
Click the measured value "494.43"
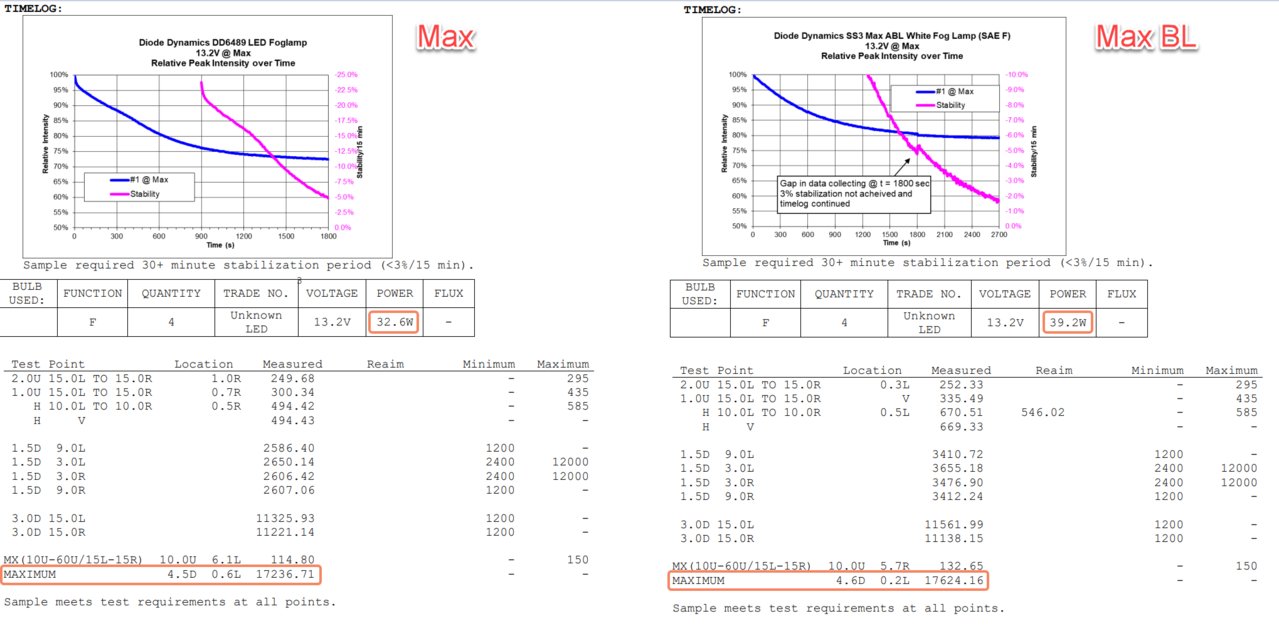[x=293, y=420]
